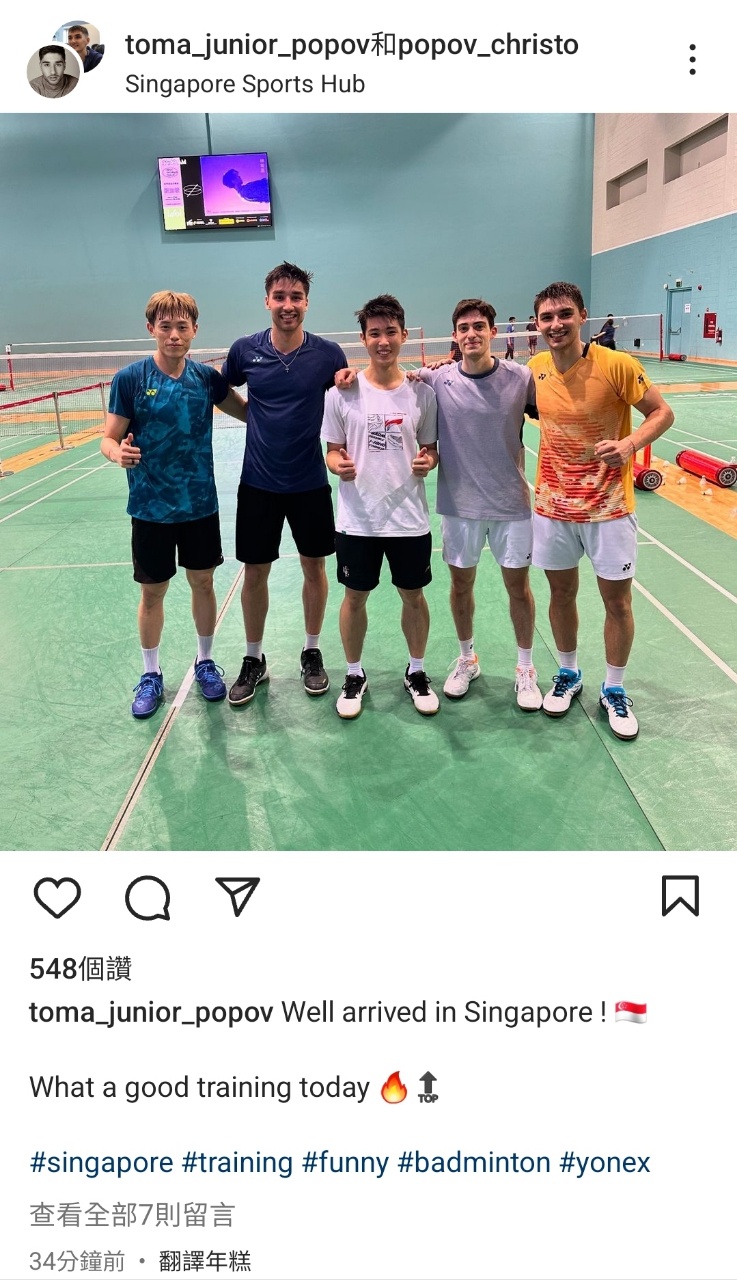This screenshot has width=737, height=1280.
Task: Open the smaller back profile avatar
Action: [81, 42]
